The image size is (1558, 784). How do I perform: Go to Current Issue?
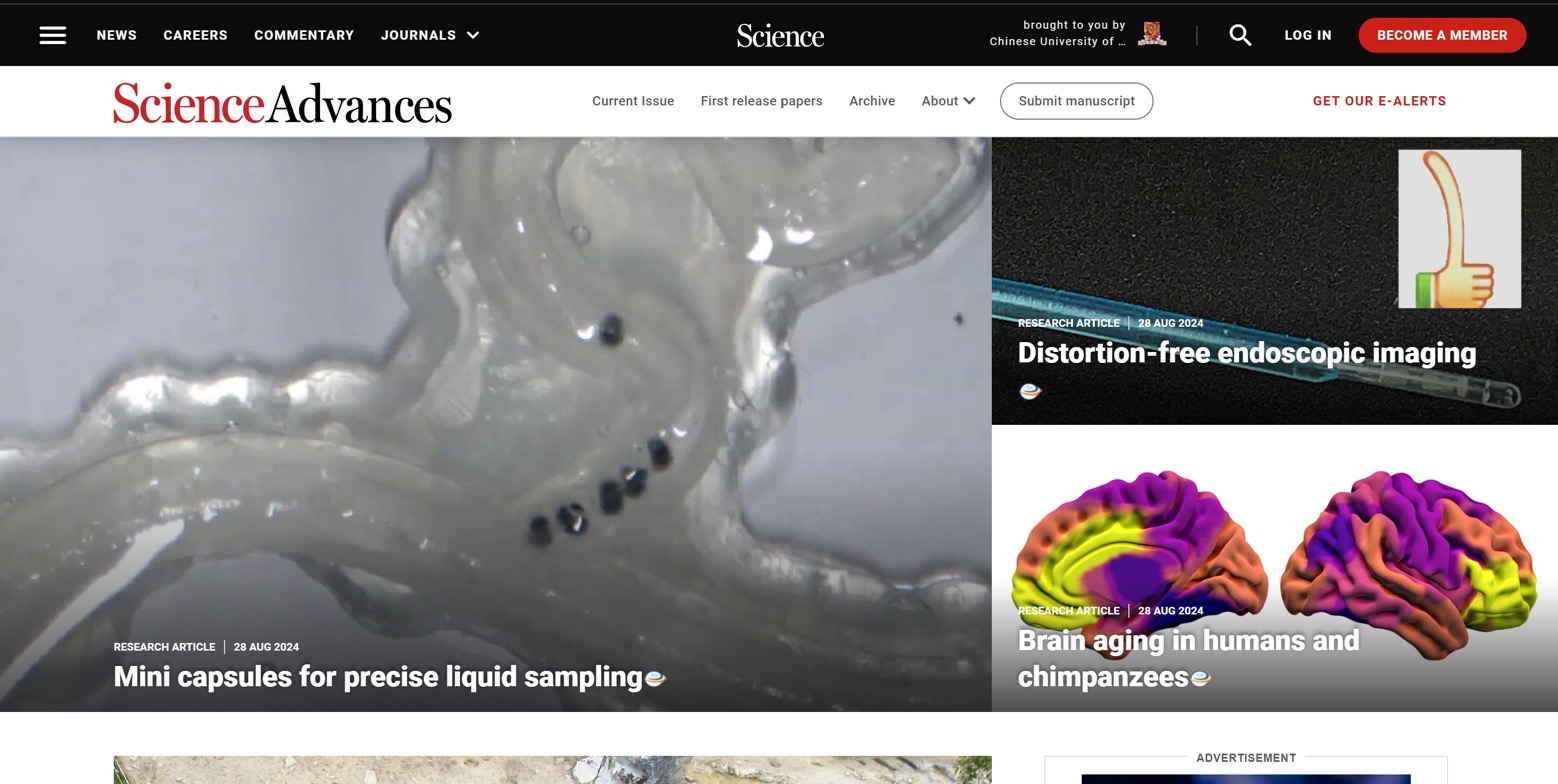(x=633, y=101)
